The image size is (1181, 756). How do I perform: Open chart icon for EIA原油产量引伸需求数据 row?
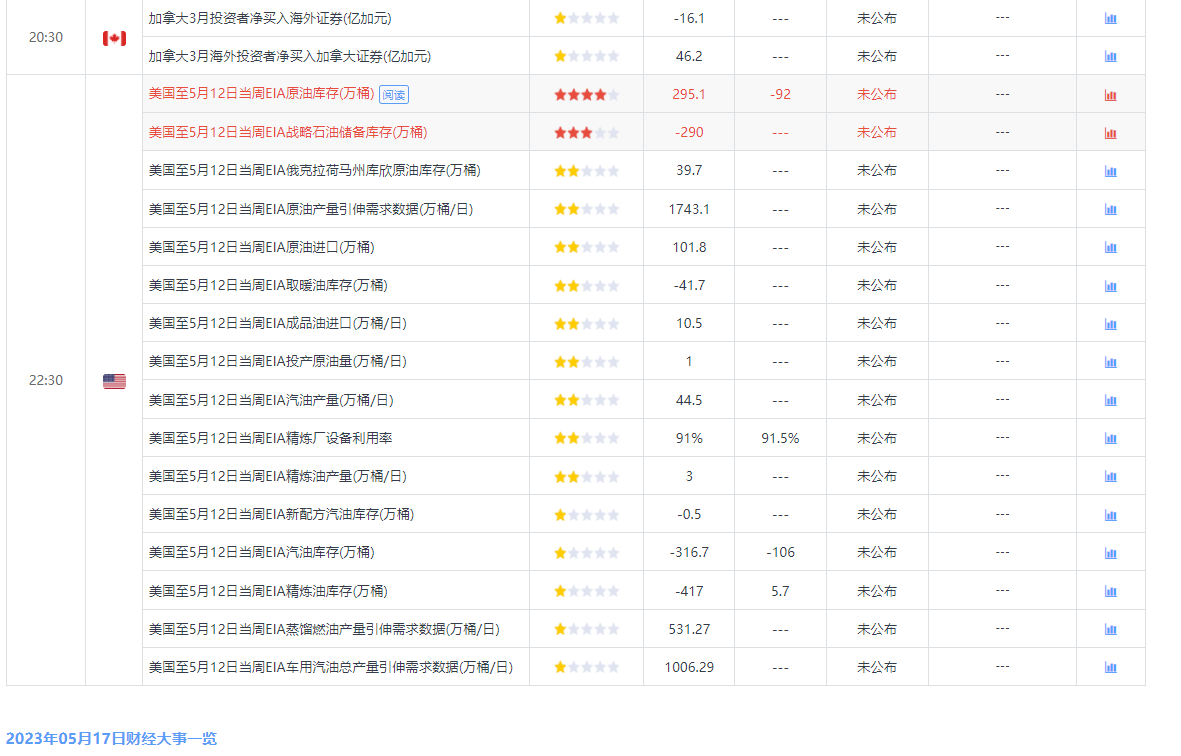pos(1110,209)
